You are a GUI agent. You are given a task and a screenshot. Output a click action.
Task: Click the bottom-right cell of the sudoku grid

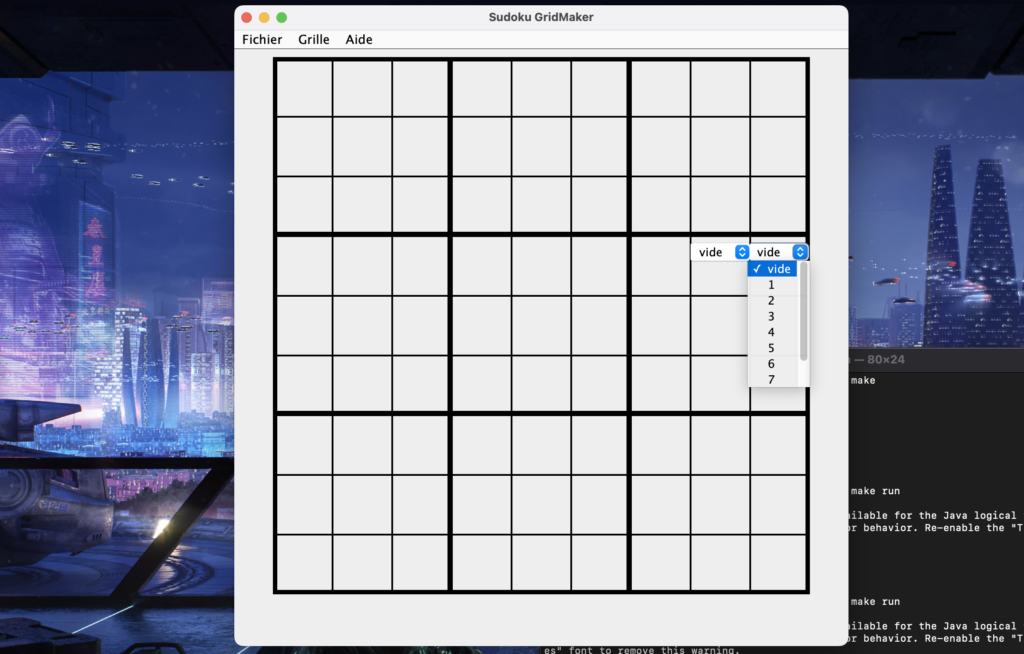(778, 563)
